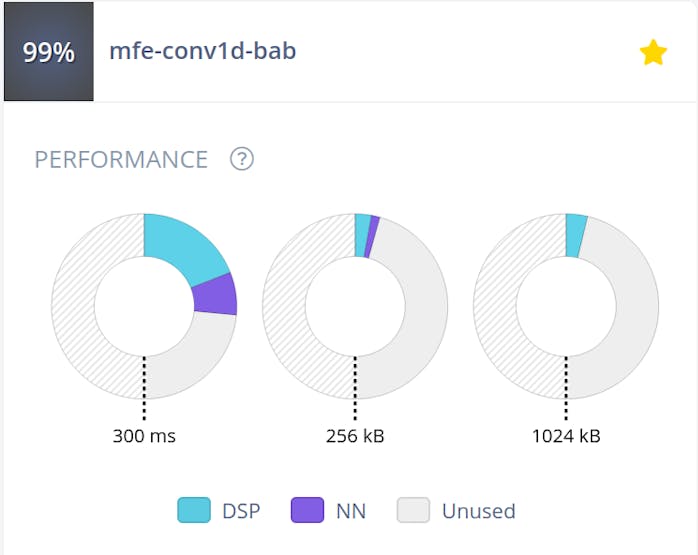Click the NN legend color swatch
Image resolution: width=698 pixels, height=555 pixels.
point(307,511)
